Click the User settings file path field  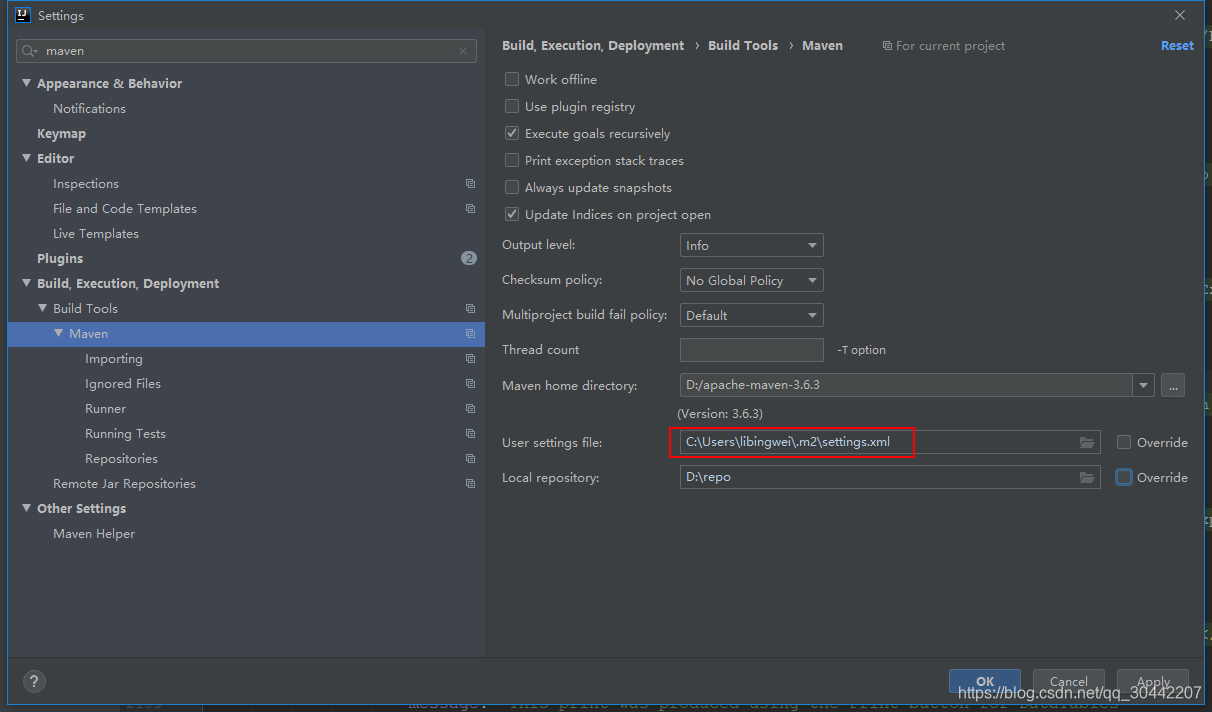pyautogui.click(x=890, y=442)
